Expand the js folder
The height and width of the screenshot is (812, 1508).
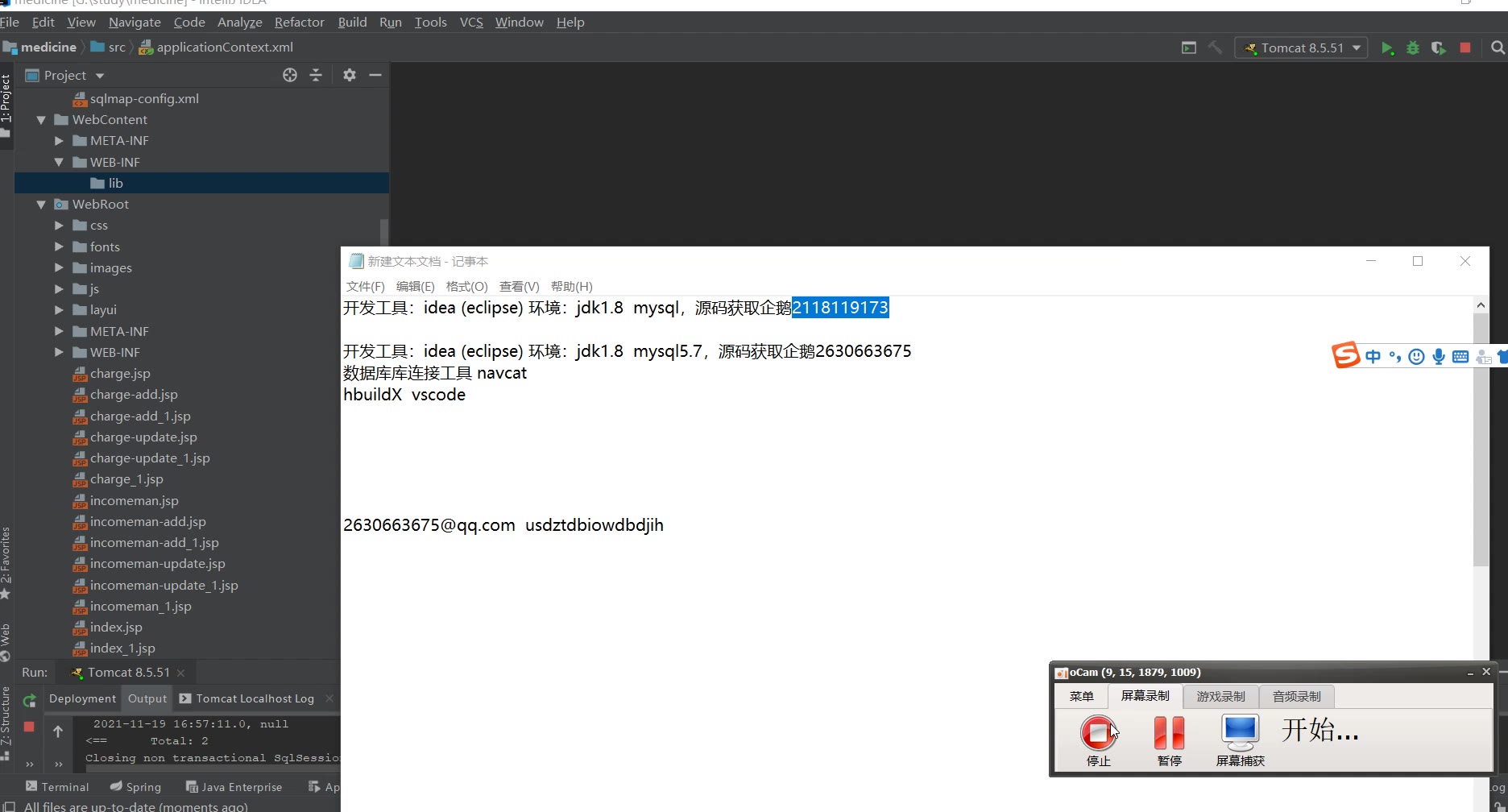coord(59,288)
